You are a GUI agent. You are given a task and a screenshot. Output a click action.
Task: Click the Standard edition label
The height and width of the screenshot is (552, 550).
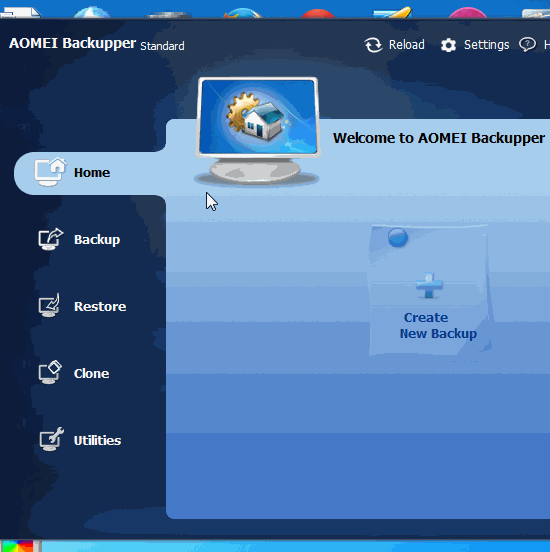click(x=162, y=46)
